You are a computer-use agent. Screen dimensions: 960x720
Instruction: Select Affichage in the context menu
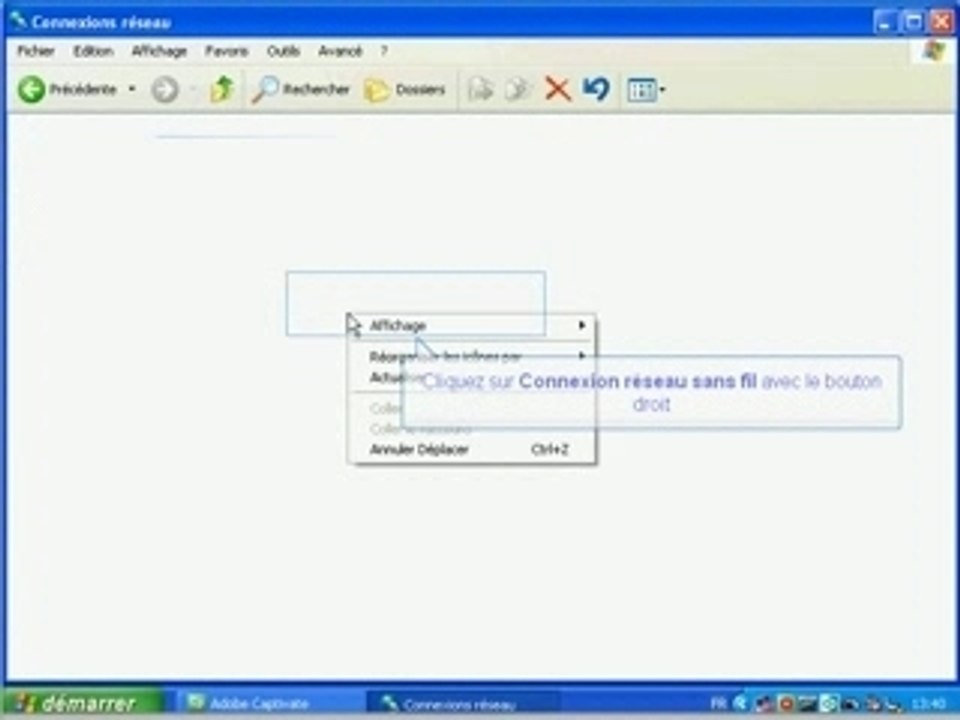click(470, 326)
